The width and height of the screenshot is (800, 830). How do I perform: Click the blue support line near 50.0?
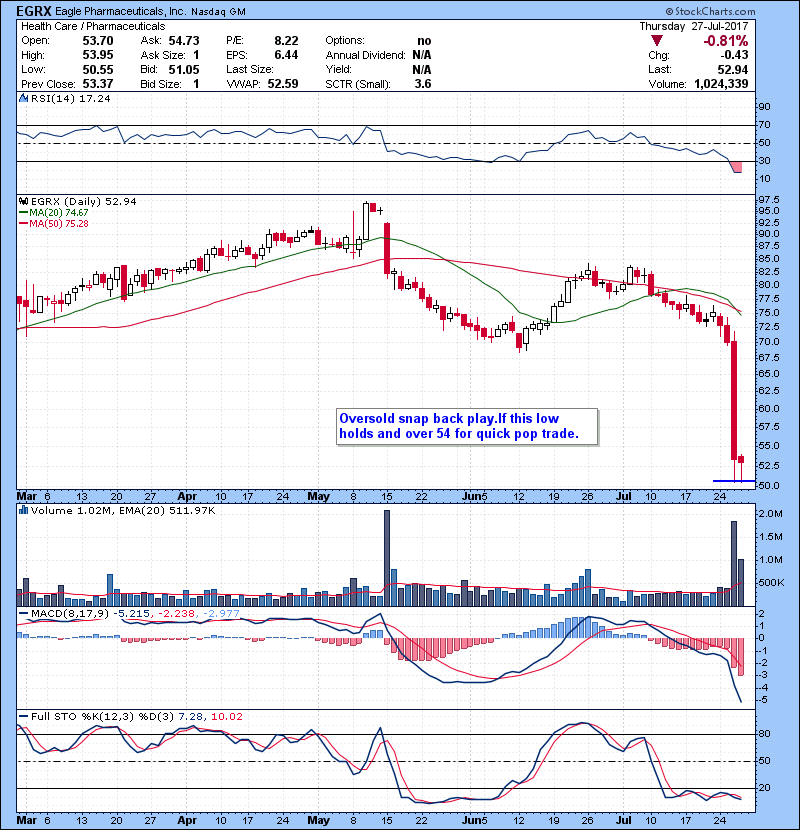point(734,481)
